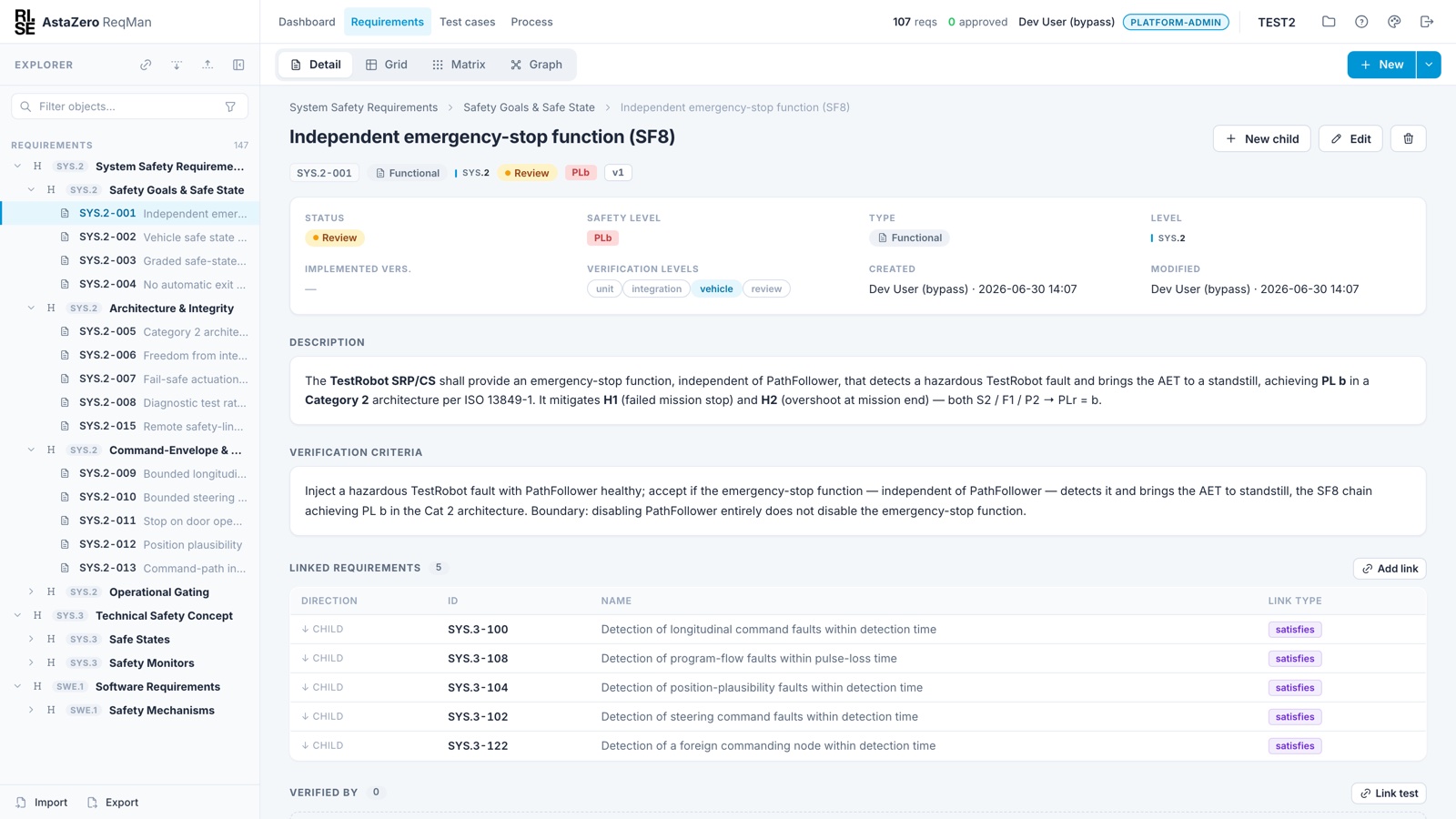This screenshot has width=1456, height=819.
Task: Select the Detail view tab
Action: 316,65
